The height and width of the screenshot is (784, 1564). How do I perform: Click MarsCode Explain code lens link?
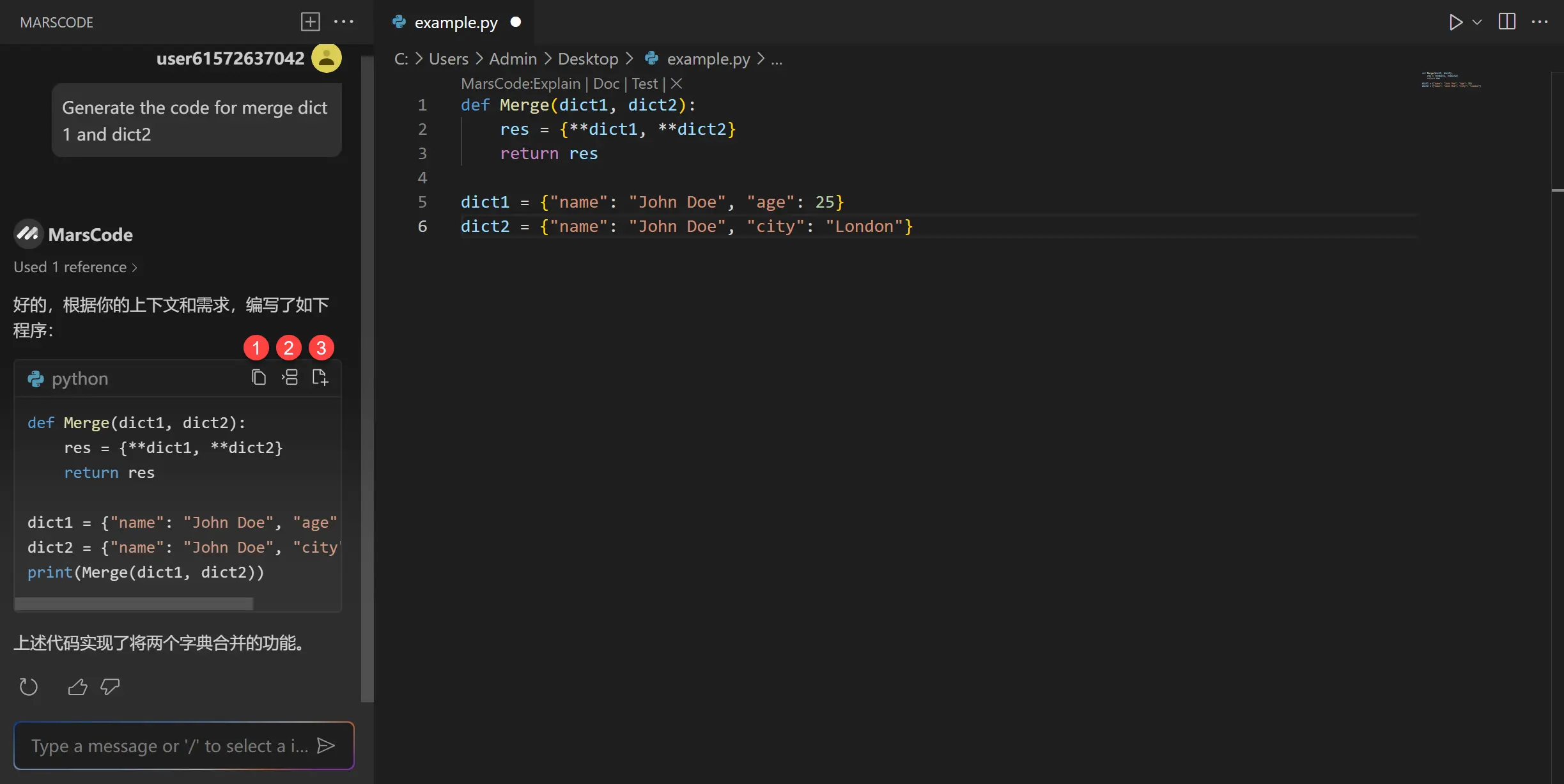click(x=520, y=84)
